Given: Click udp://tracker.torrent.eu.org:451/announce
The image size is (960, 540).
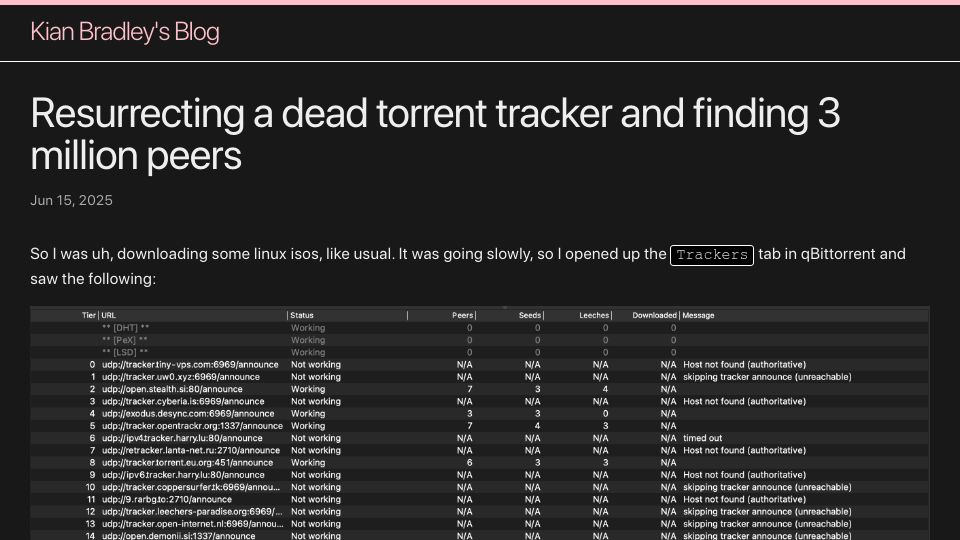Looking at the screenshot, I should point(187,462).
